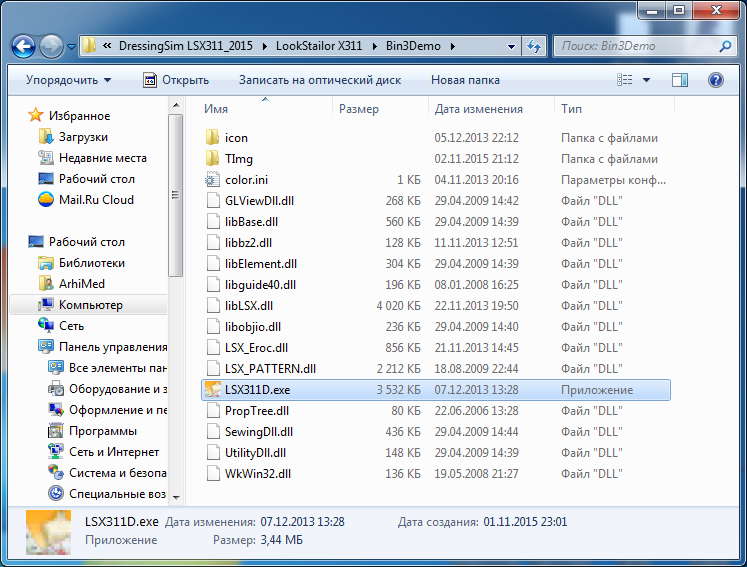Refresh the folder view
The width and height of the screenshot is (747, 567).
pyautogui.click(x=534, y=47)
